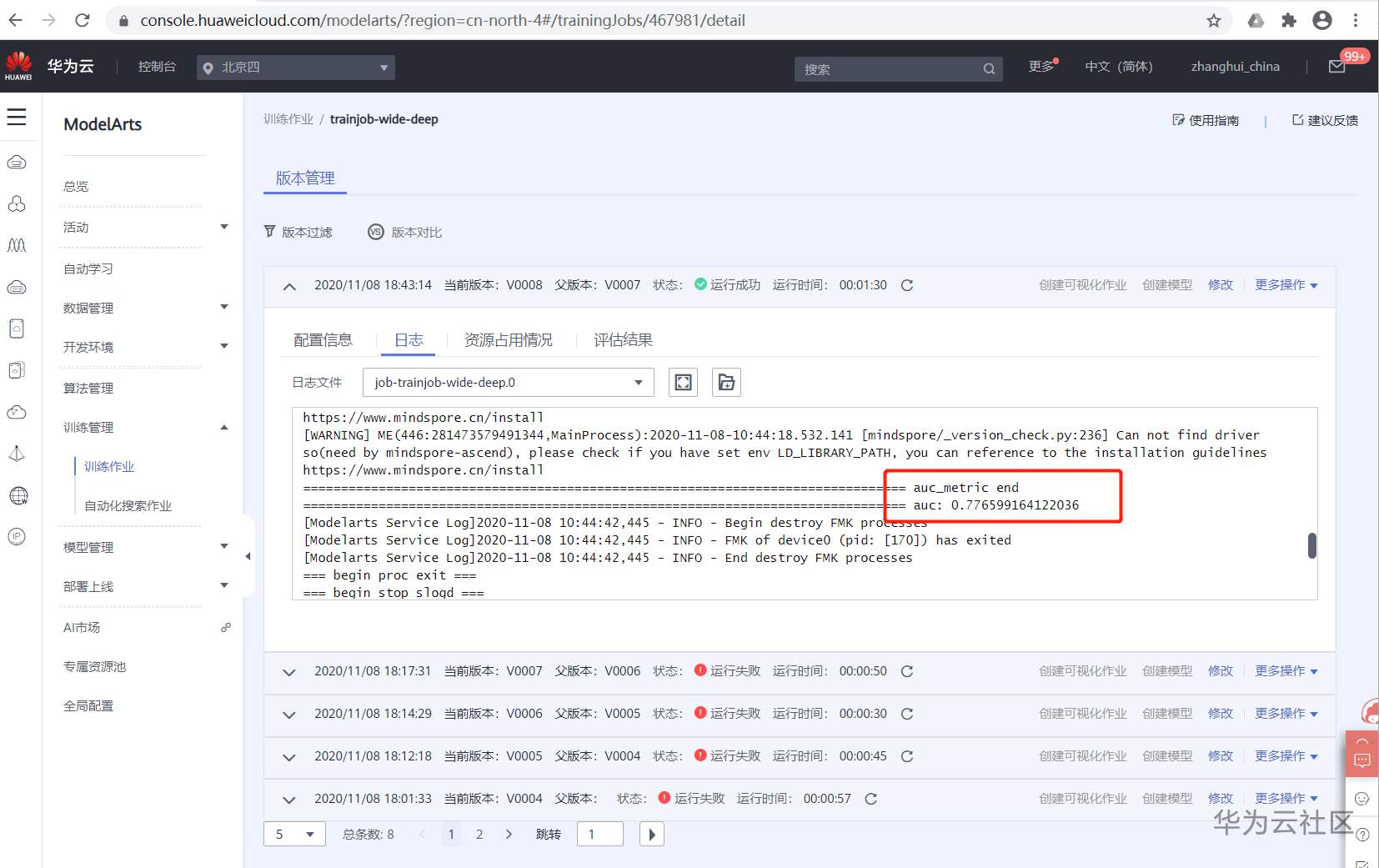The height and width of the screenshot is (868, 1379).
Task: Click the three-hexagon icon in the left strip
Action: 17,203
